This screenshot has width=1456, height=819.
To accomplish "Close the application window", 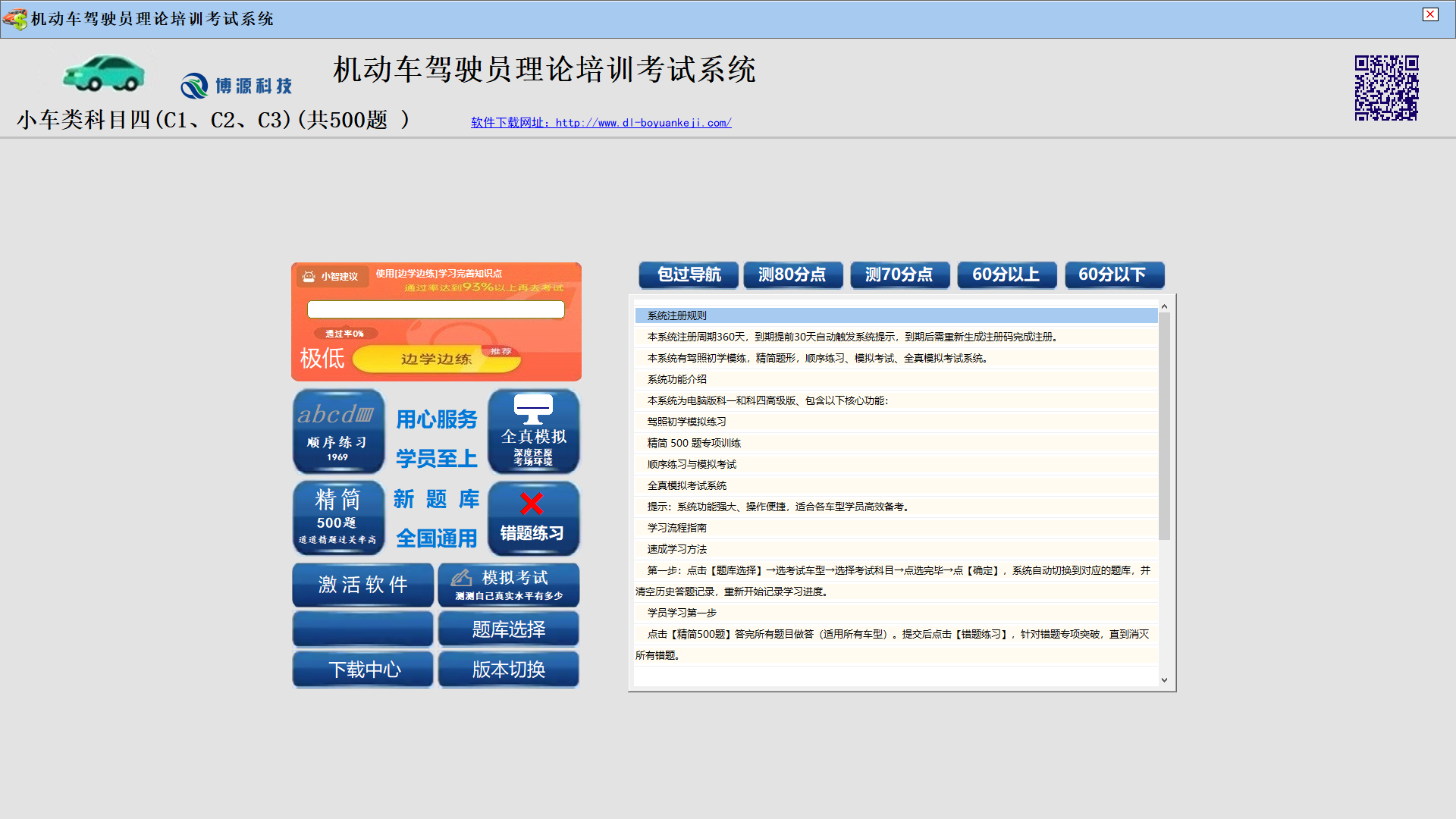I will click(1430, 14).
